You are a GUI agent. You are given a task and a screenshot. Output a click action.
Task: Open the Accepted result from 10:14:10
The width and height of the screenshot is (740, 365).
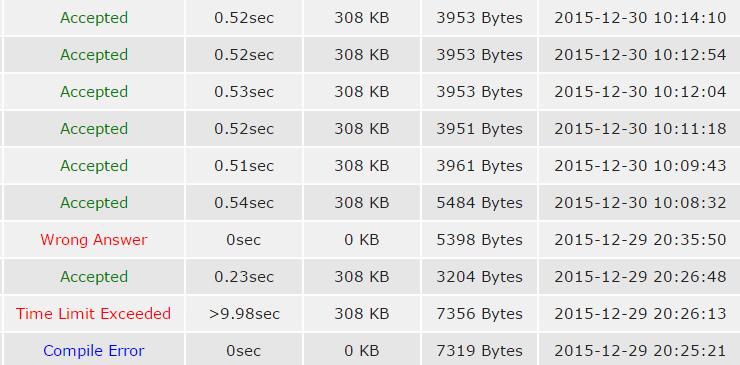coord(94,18)
